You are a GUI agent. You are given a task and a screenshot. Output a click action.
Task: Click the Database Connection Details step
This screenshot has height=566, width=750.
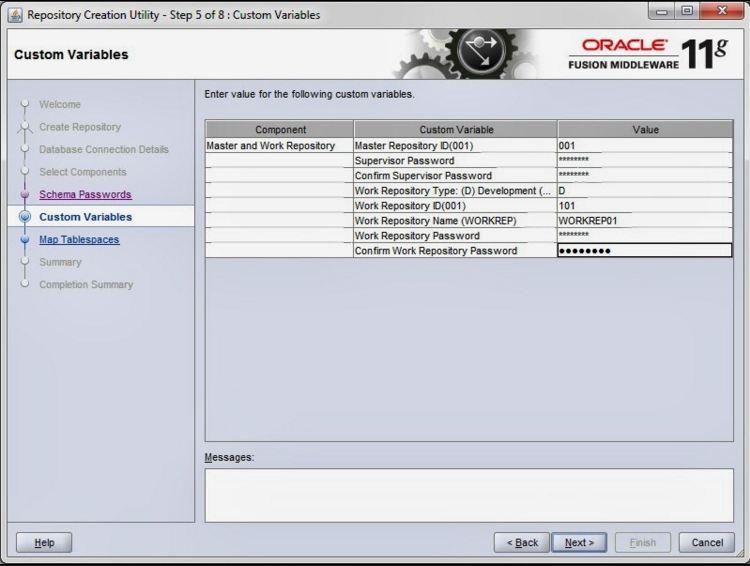104,149
